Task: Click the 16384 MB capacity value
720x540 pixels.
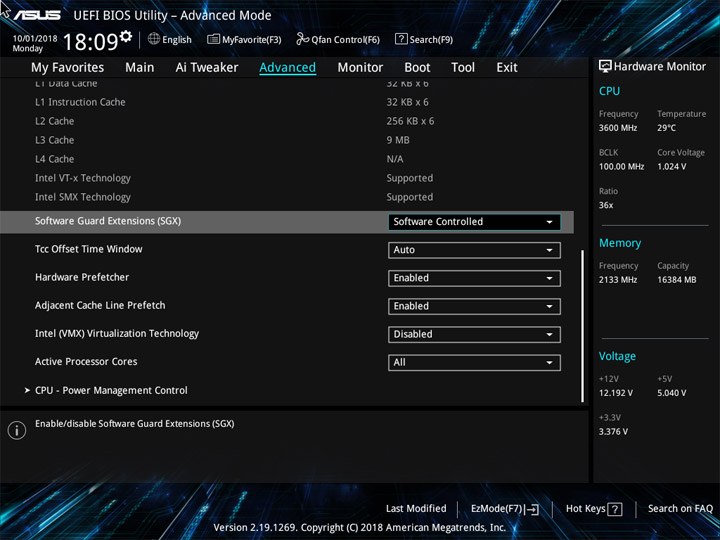Action: [x=676, y=280]
